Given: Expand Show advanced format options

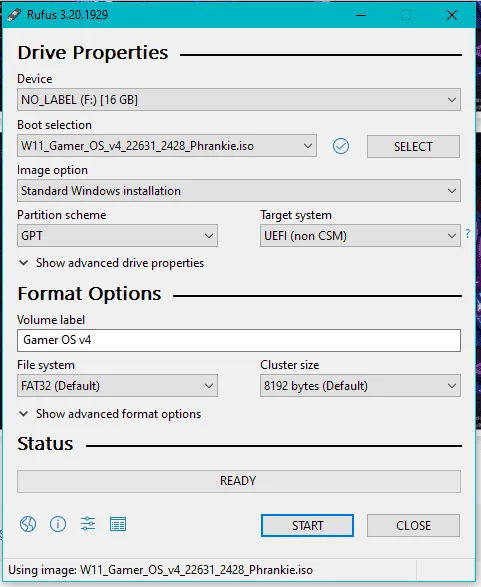Looking at the screenshot, I should pyautogui.click(x=110, y=414).
